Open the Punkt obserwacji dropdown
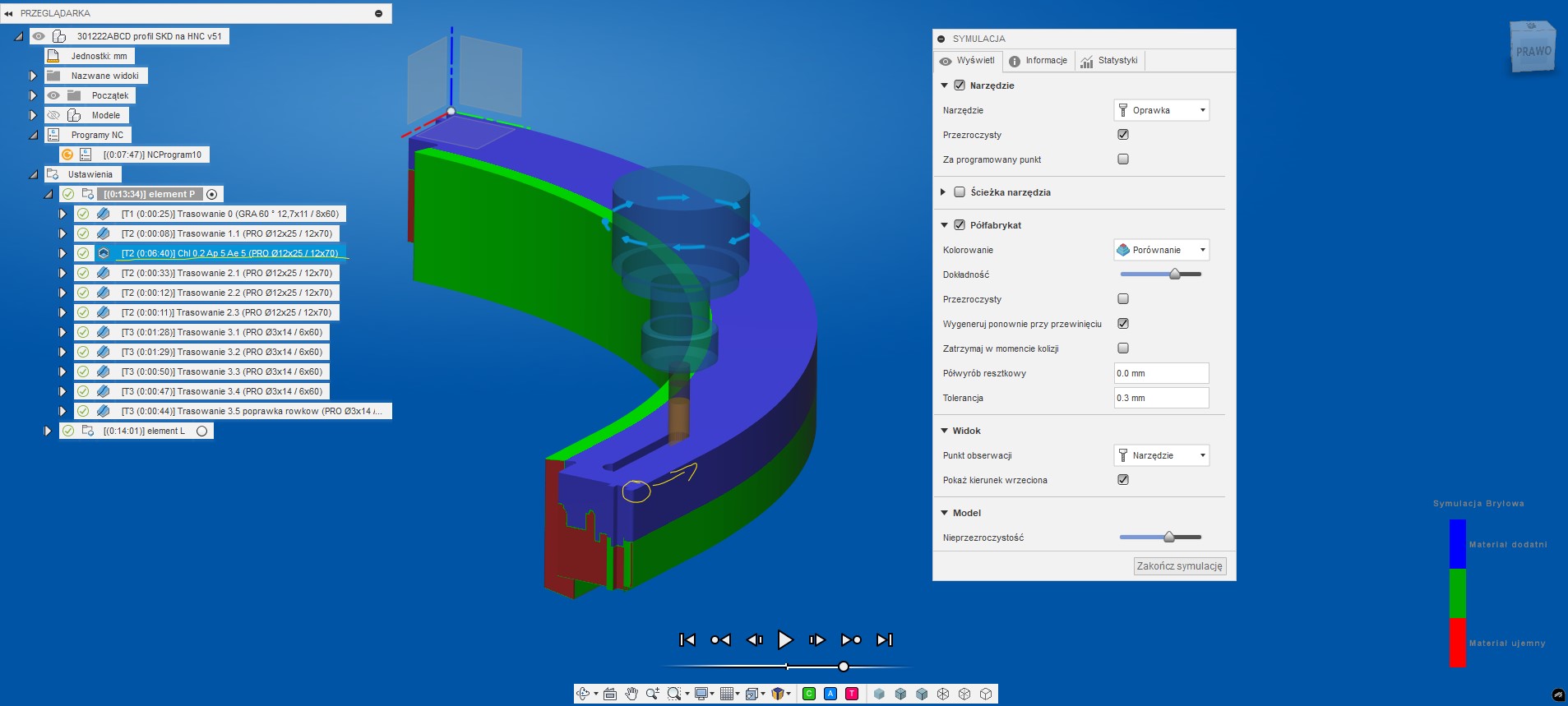1568x706 pixels. pyautogui.click(x=1161, y=455)
